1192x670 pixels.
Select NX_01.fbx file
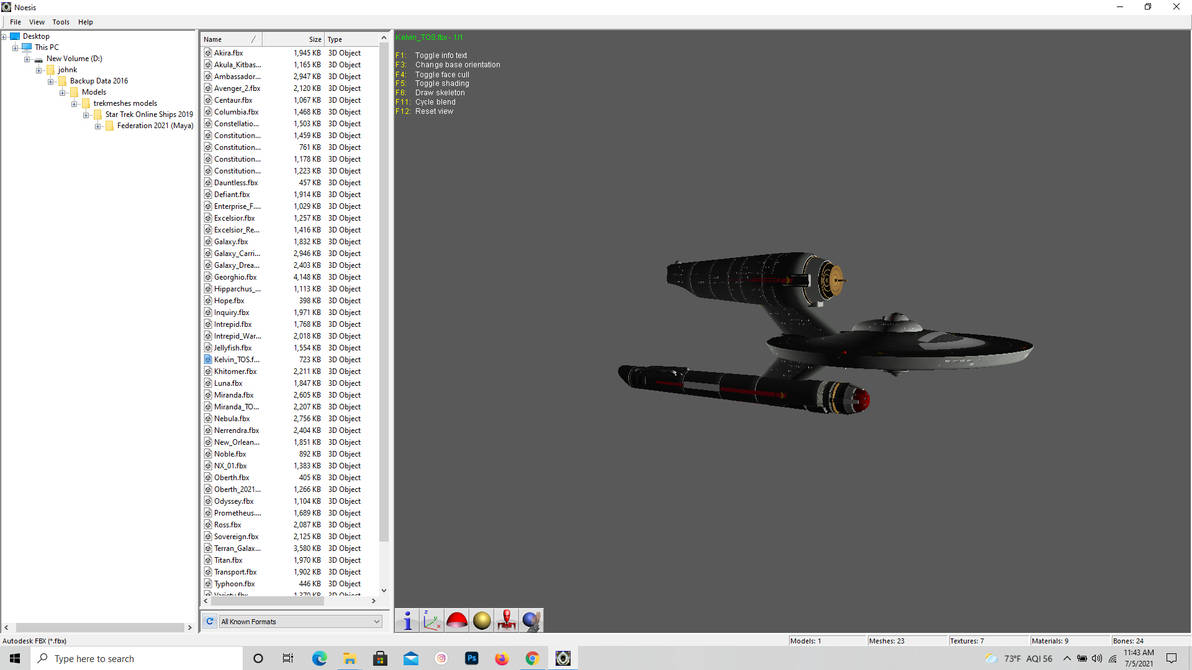coord(230,465)
